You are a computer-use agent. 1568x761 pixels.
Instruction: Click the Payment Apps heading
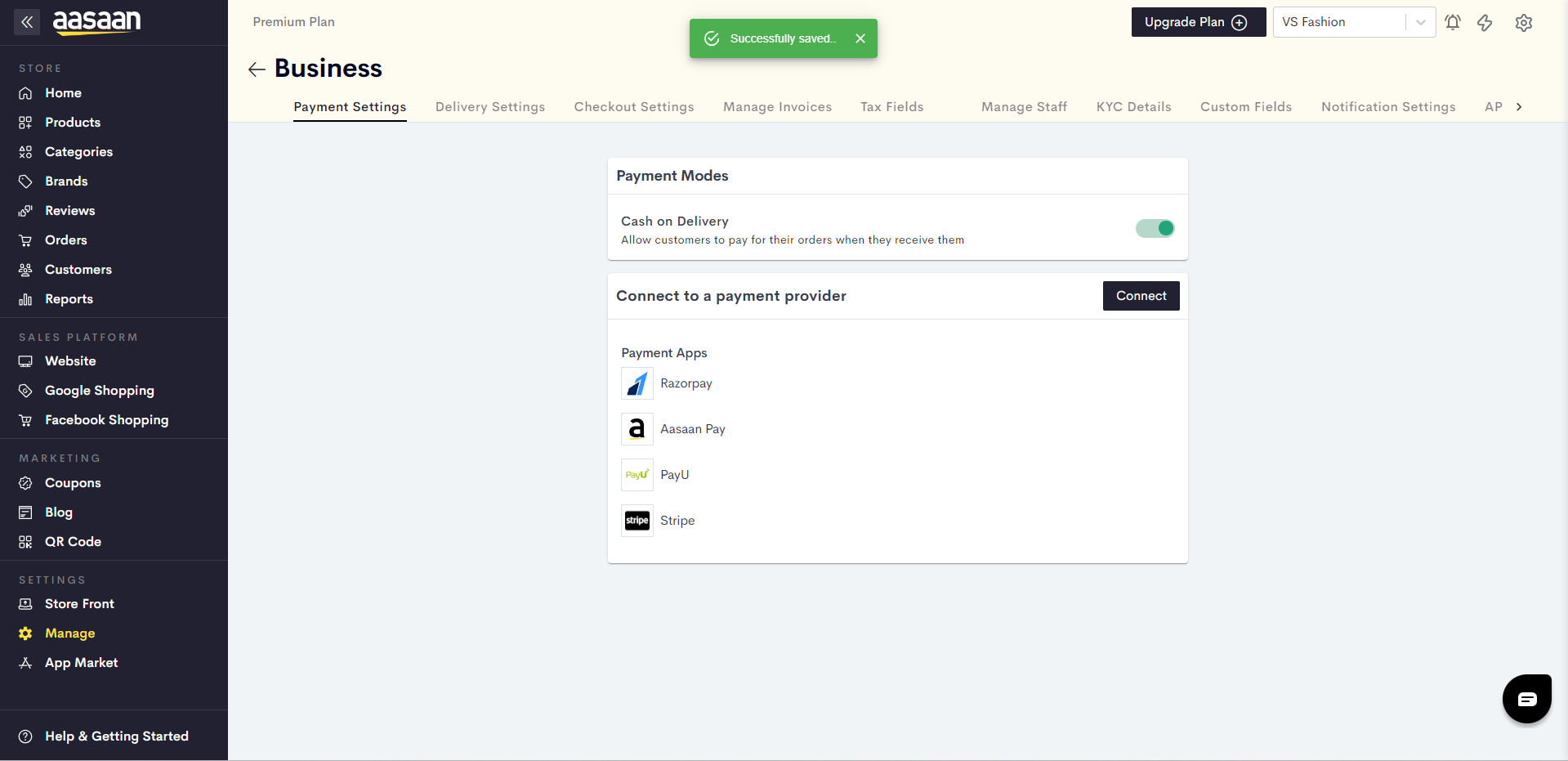tap(664, 353)
